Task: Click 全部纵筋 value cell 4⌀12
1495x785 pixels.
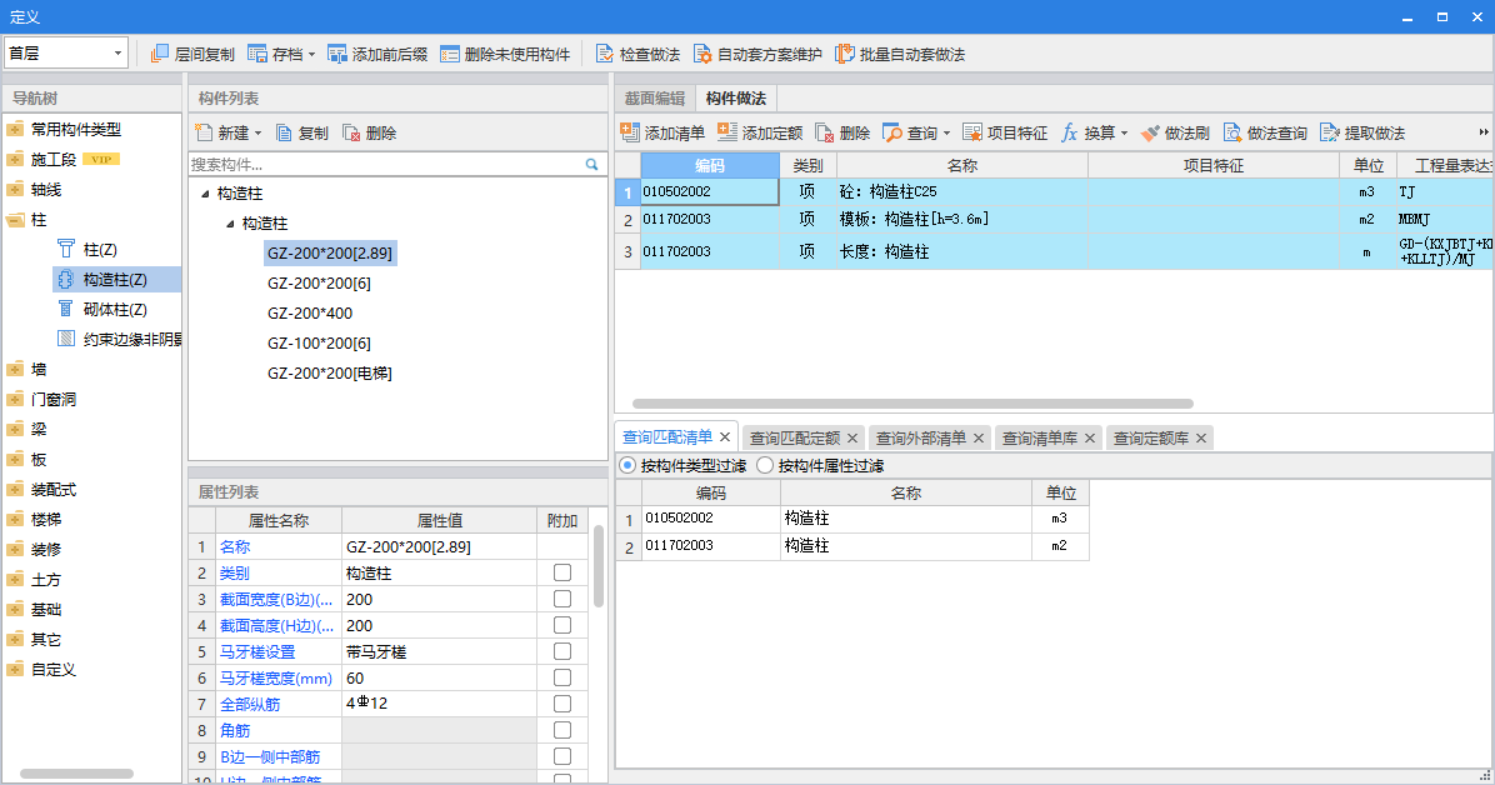Action: [439, 704]
